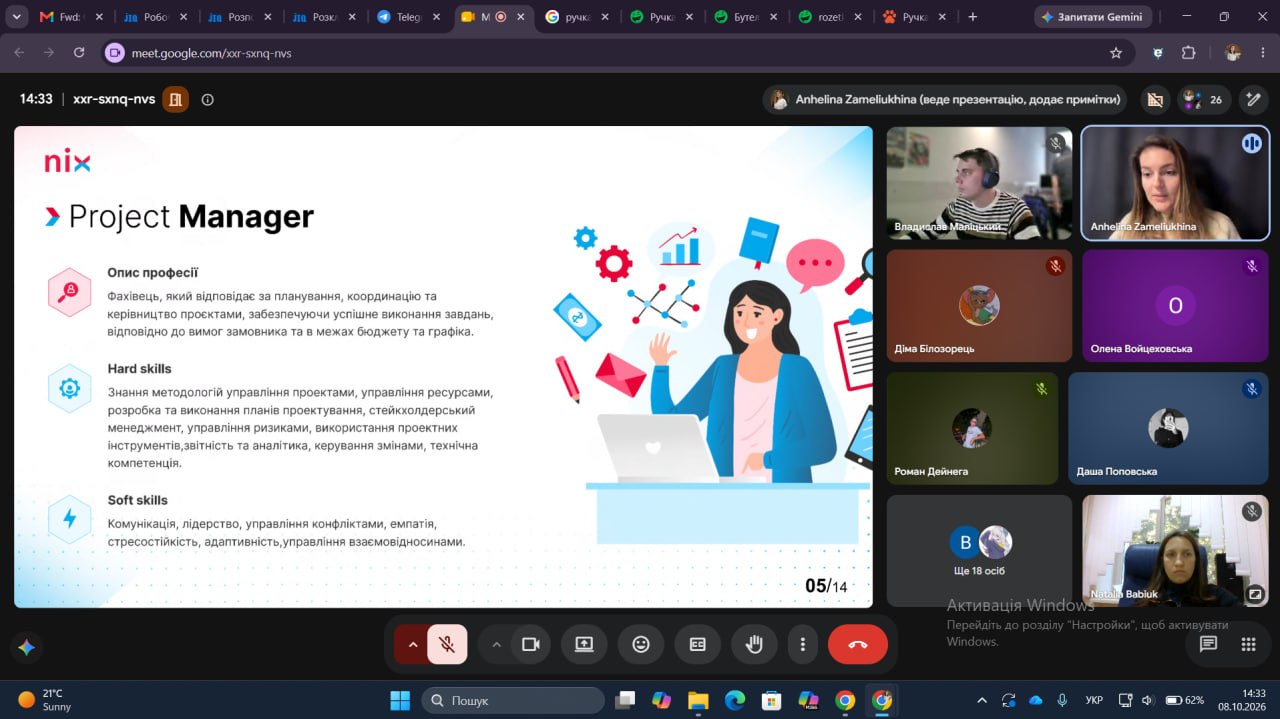Click the 'Запитати Gemini' button
Image resolution: width=1280 pixels, height=719 pixels.
(x=1093, y=17)
